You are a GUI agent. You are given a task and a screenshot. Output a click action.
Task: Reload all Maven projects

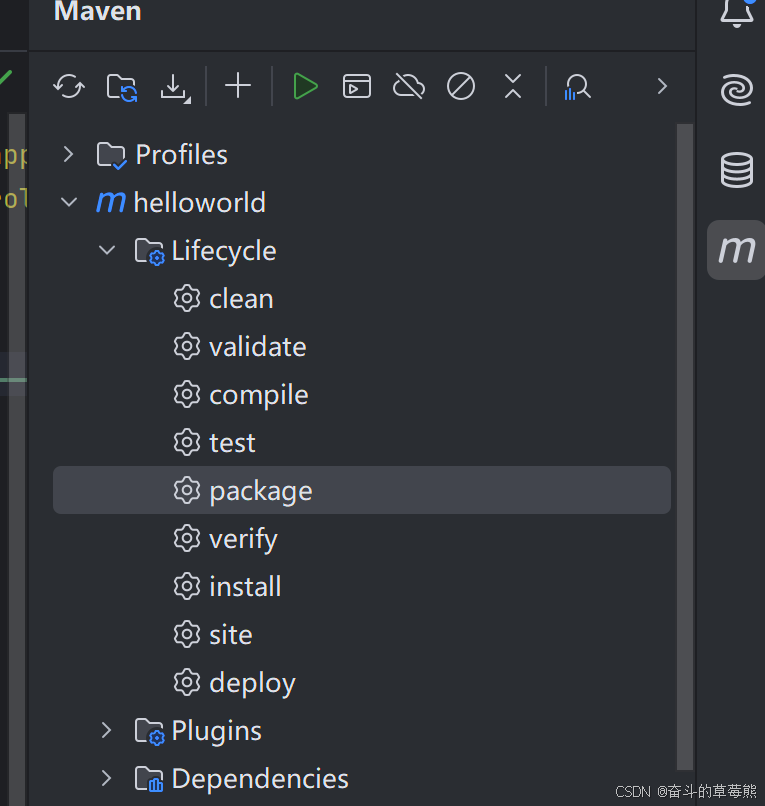tap(69, 86)
